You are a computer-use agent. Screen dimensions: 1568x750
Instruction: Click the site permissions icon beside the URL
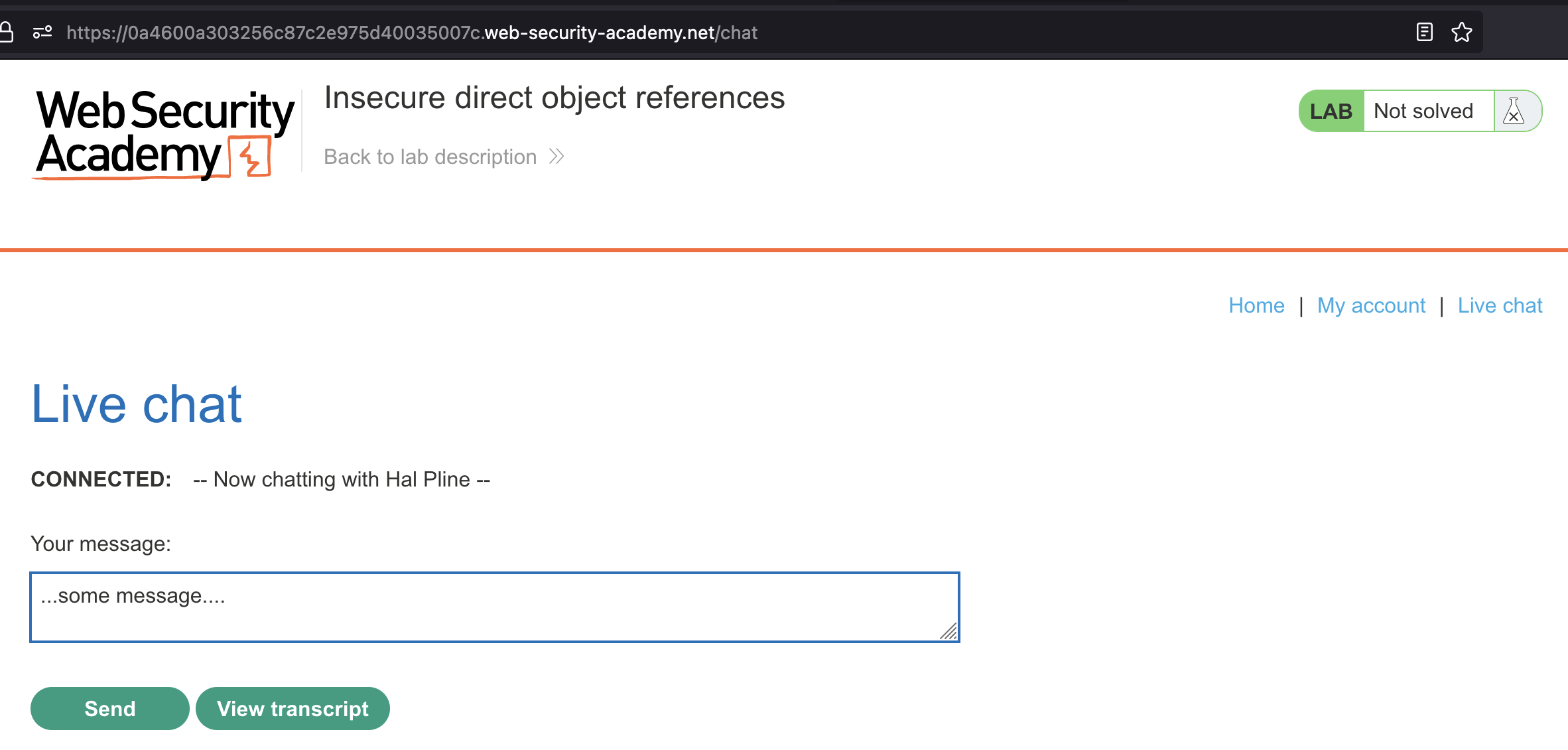[42, 33]
